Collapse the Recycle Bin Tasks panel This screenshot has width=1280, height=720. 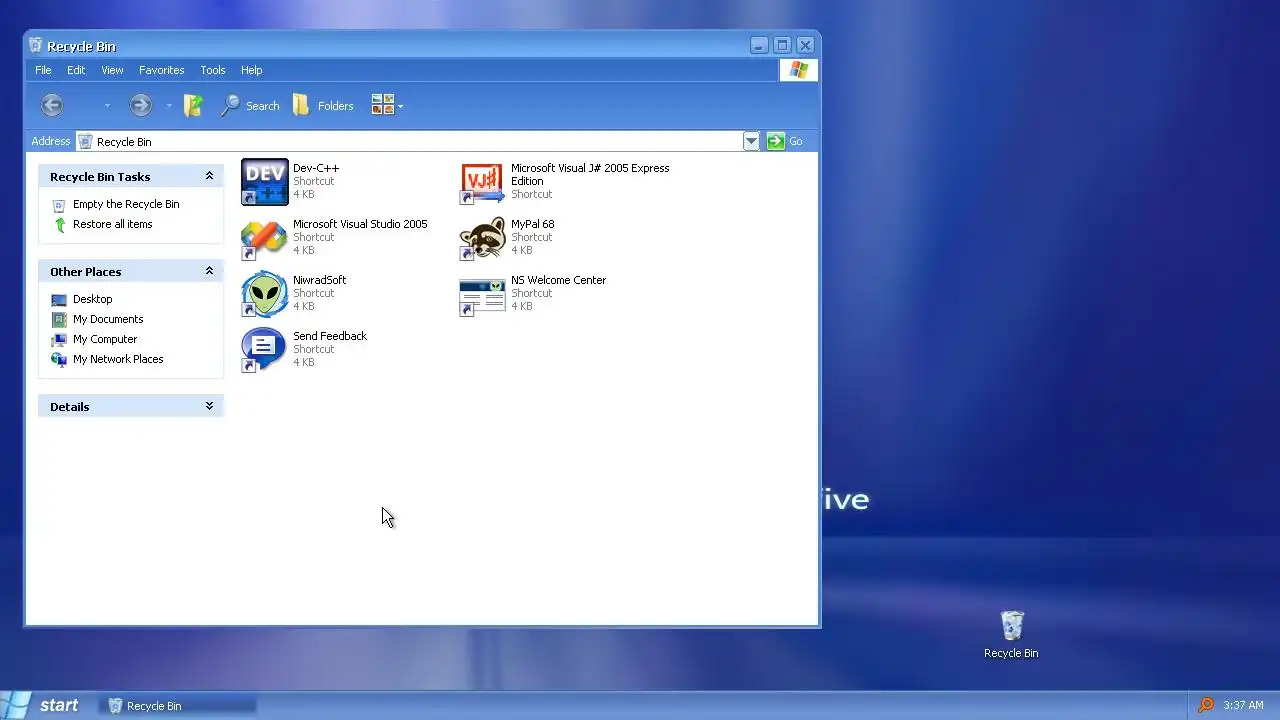[209, 176]
